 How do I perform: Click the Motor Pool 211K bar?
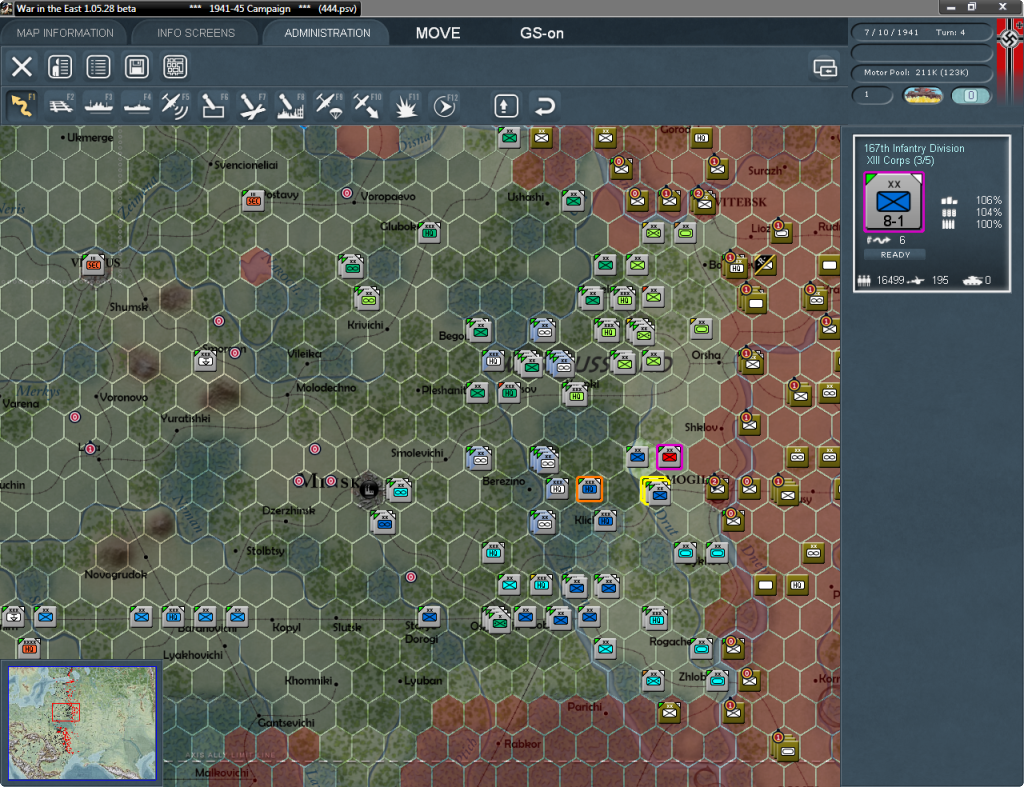tap(922, 72)
